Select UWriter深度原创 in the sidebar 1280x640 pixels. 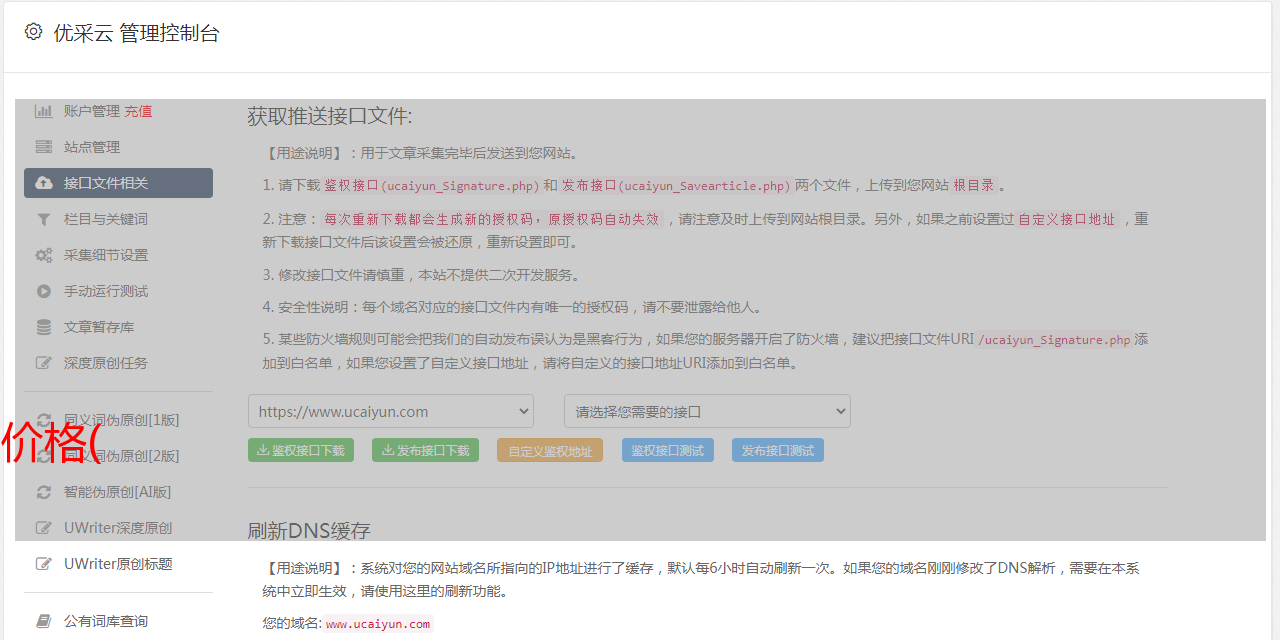pyautogui.click(x=118, y=528)
